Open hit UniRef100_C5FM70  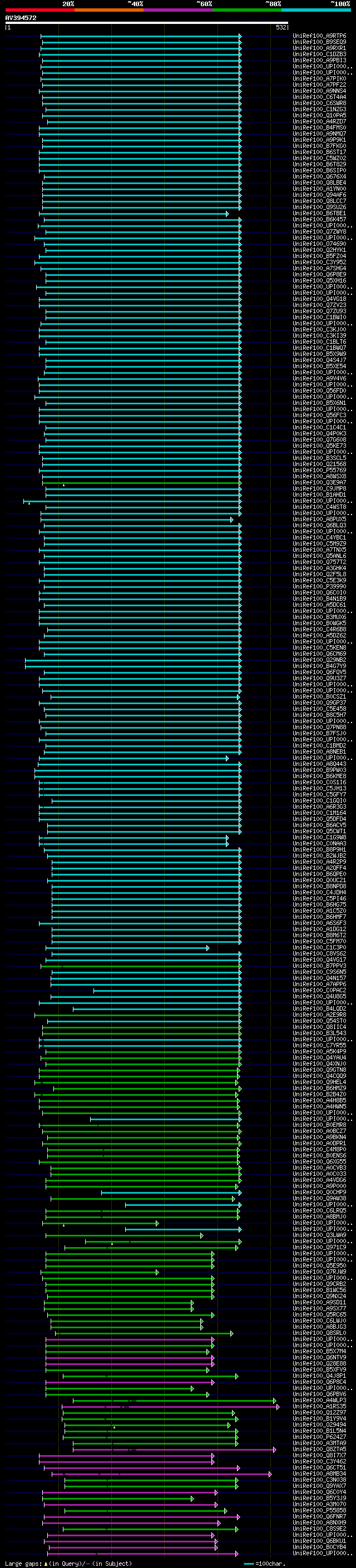click(319, 942)
